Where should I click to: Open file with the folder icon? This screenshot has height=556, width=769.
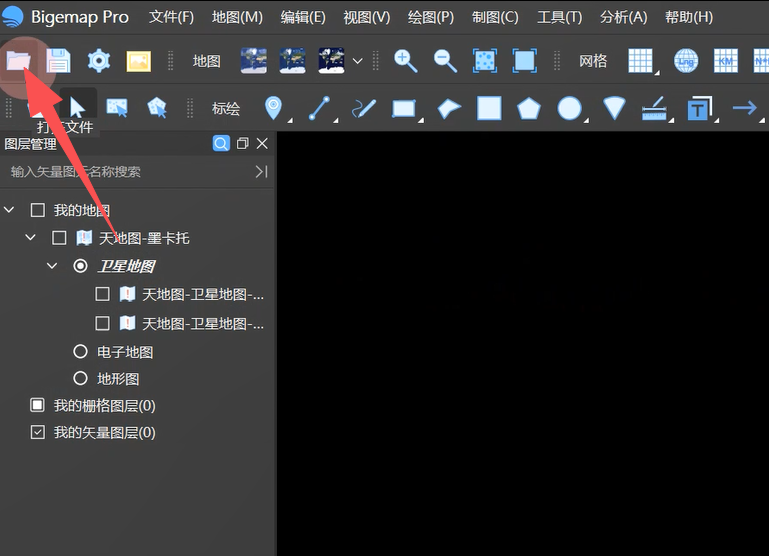point(19,61)
